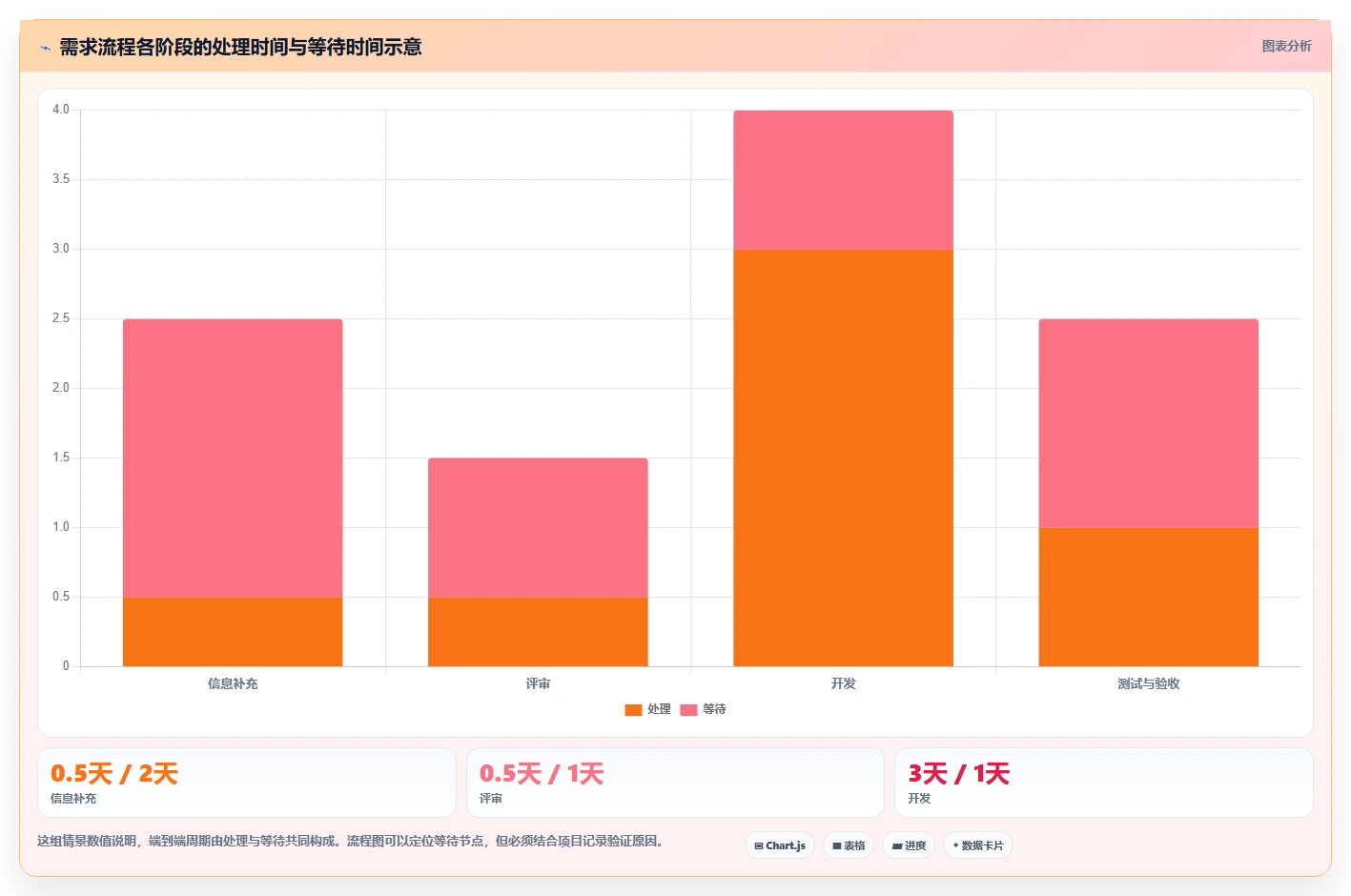Open the 0.5天 / 2天 信息补充 data card
This screenshot has height=896, width=1351.
click(247, 783)
